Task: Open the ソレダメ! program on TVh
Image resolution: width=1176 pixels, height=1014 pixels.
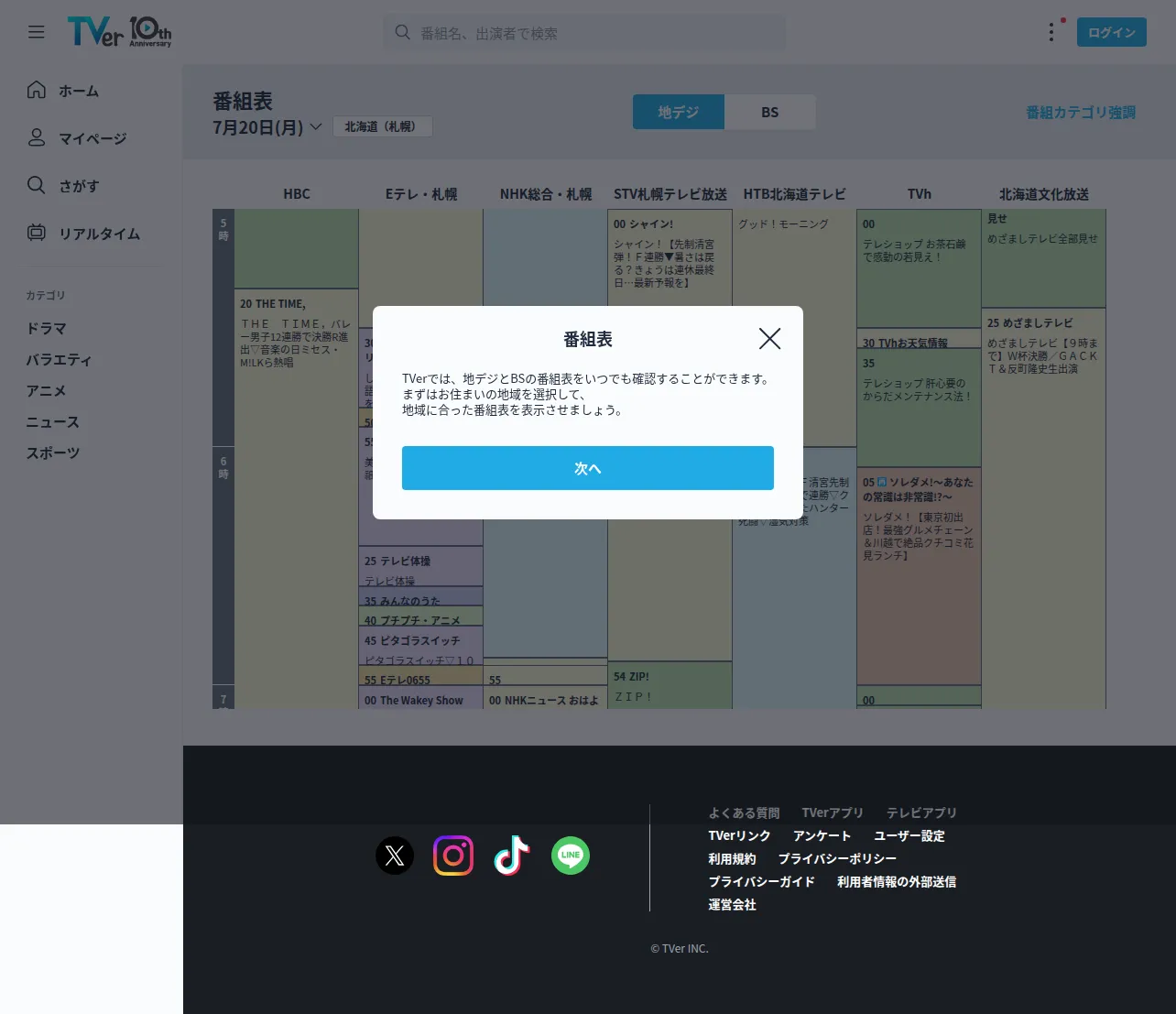Action: point(920,575)
